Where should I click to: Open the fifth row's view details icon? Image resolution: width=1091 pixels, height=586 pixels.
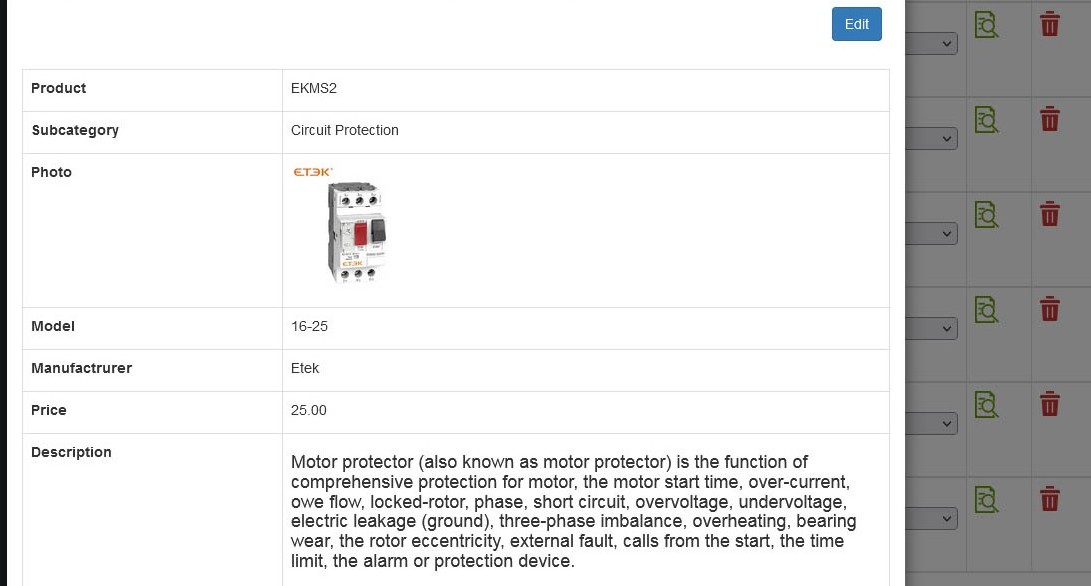click(987, 405)
